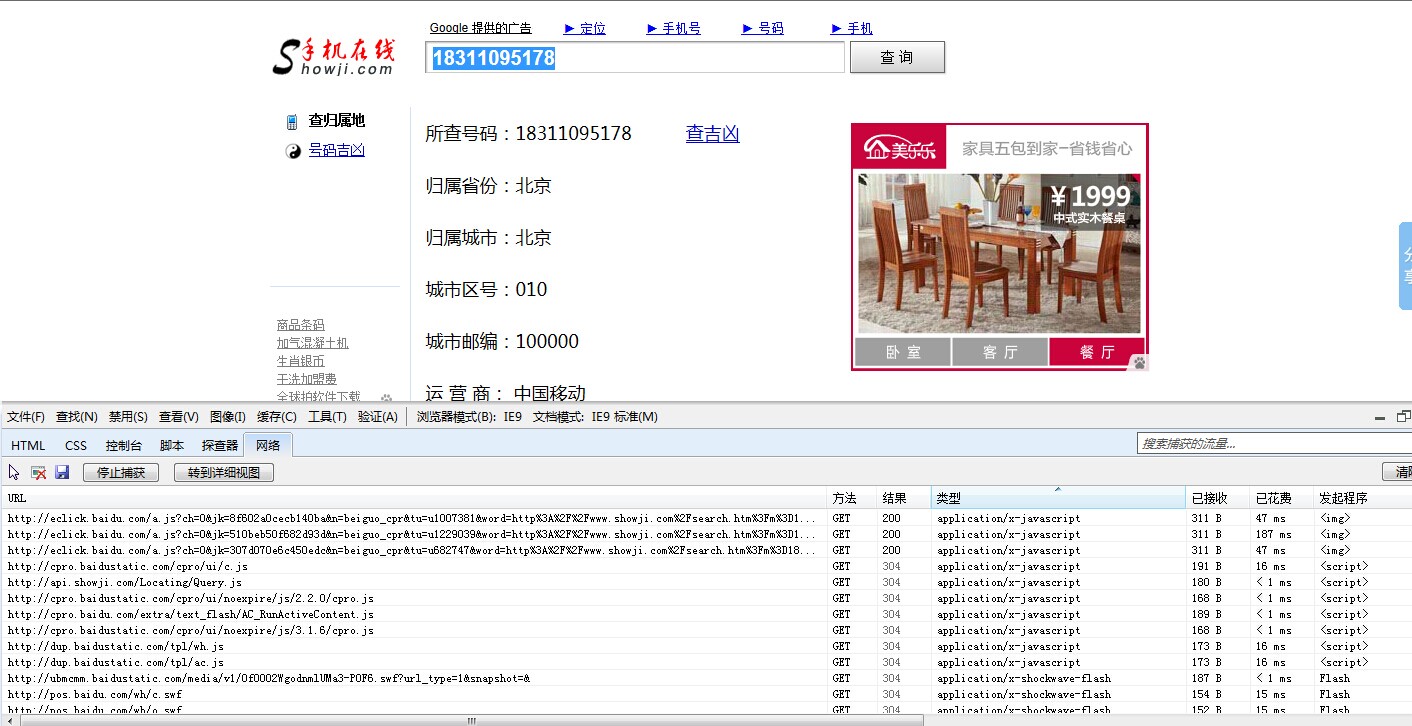Click the 美乐乐 brand logo in the ad
Screen dimensions: 1412x726
coord(900,149)
